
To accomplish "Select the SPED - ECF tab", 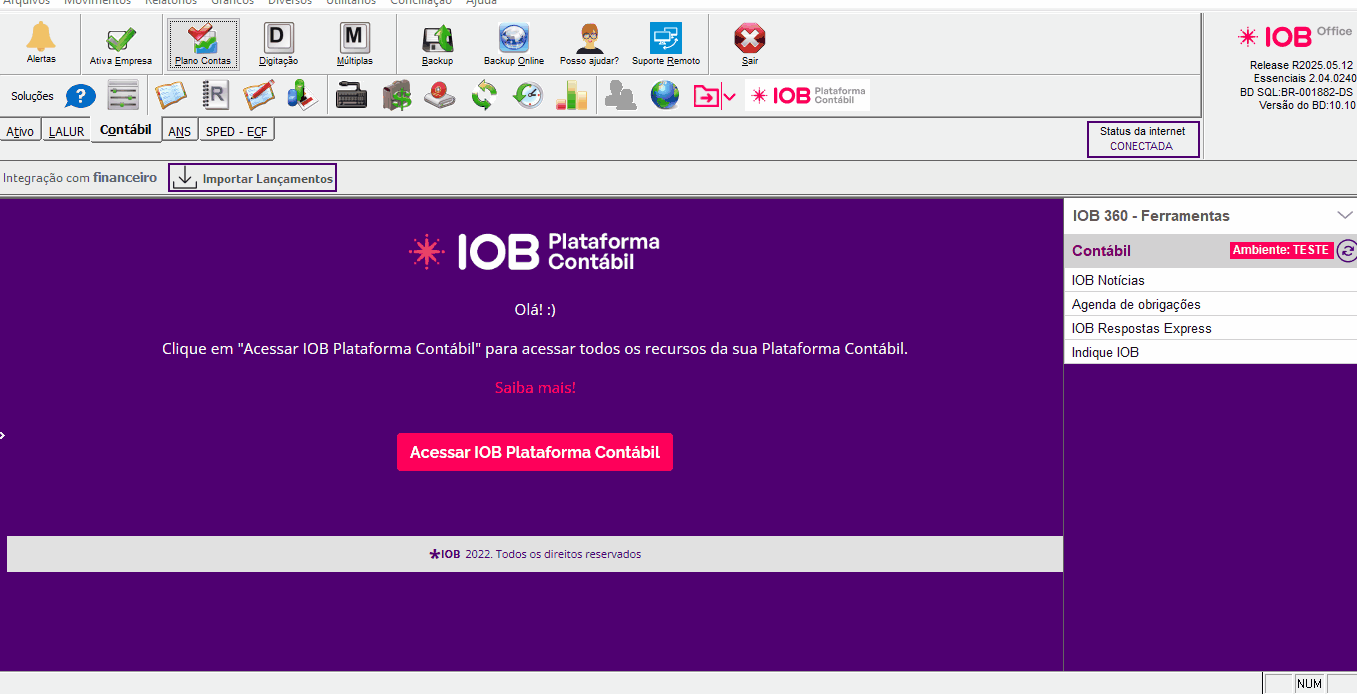I will point(236,131).
